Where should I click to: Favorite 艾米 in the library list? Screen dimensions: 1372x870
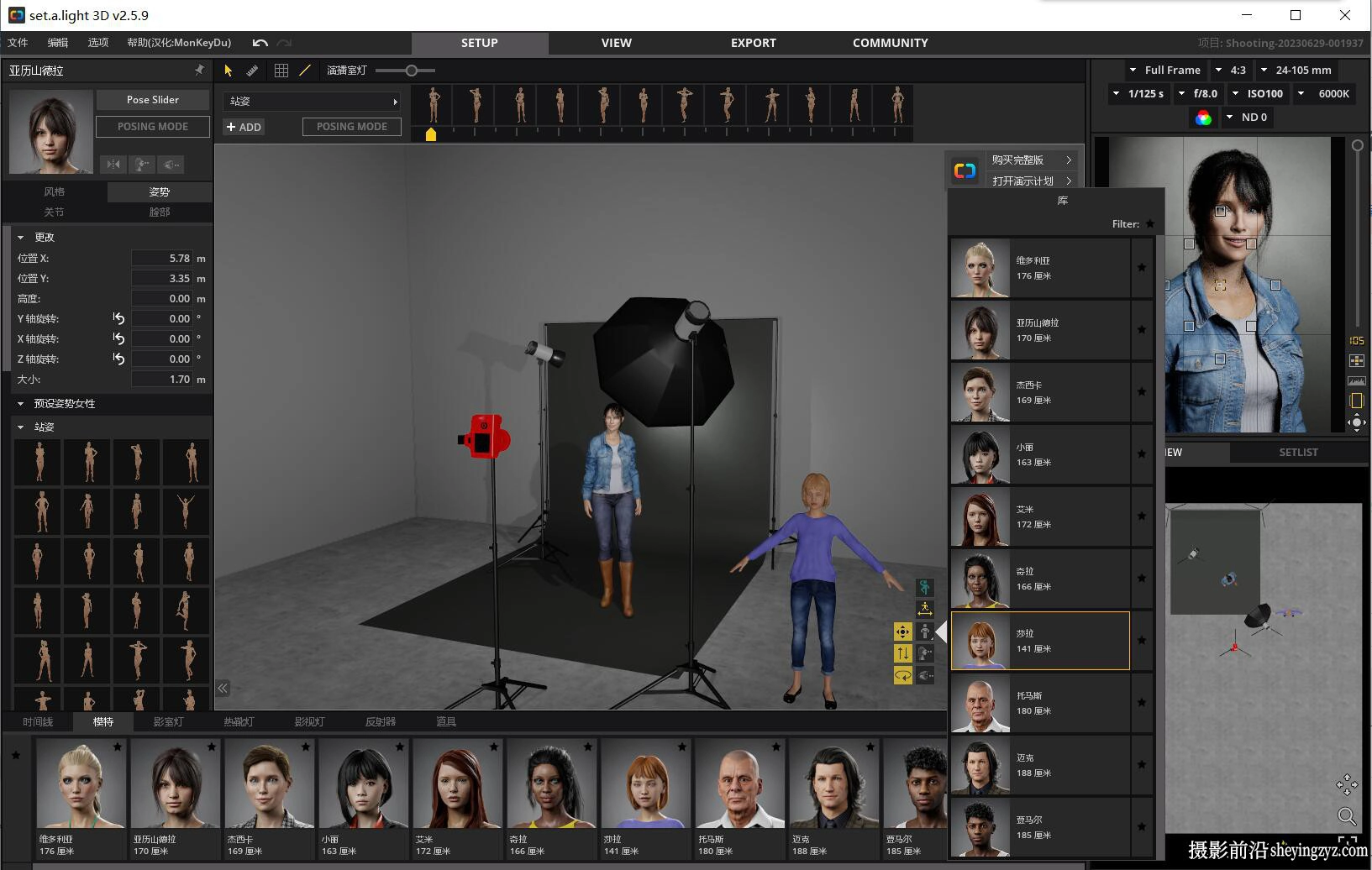[1142, 516]
